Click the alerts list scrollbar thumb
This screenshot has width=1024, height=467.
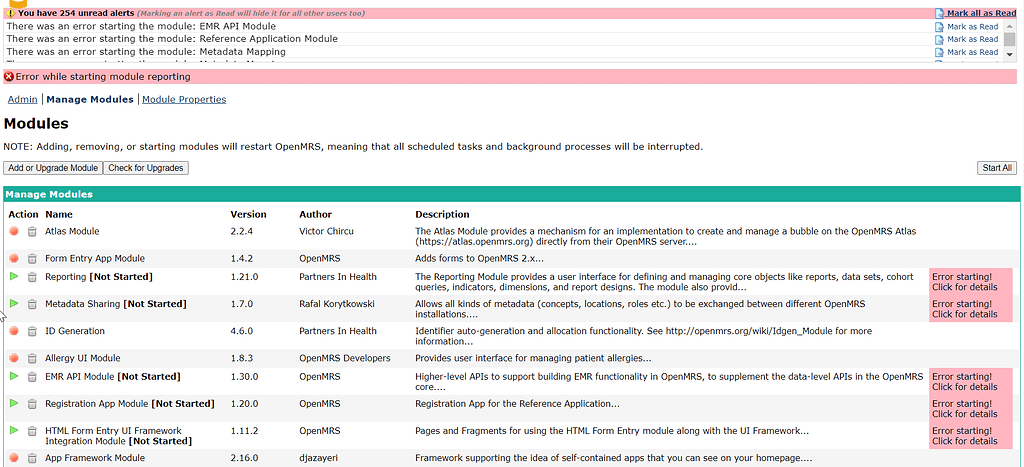[1010, 39]
